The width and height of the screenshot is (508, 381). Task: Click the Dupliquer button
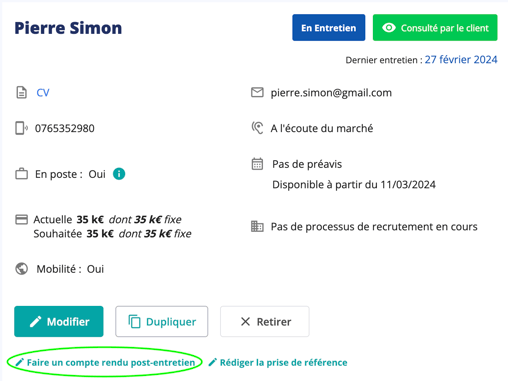pos(162,321)
